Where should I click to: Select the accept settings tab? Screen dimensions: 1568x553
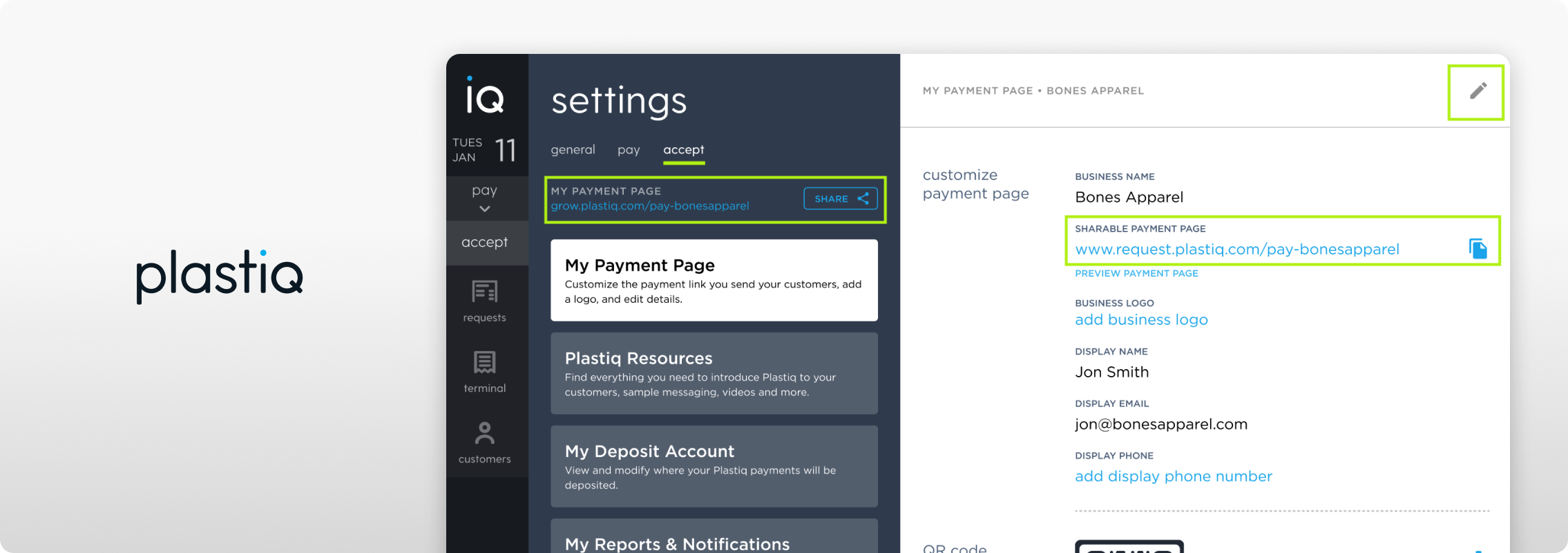tap(684, 150)
